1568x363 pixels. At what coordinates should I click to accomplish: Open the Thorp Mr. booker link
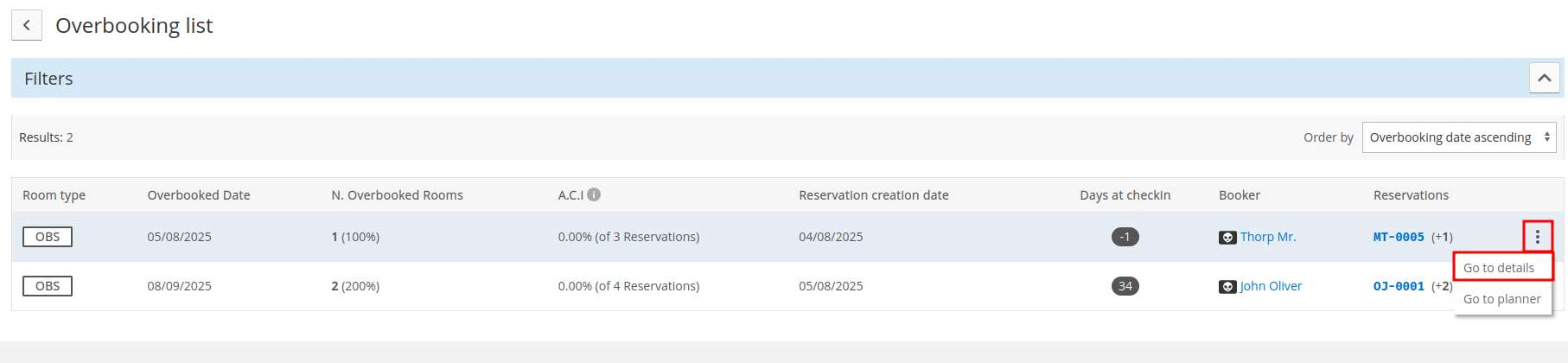[1268, 237]
